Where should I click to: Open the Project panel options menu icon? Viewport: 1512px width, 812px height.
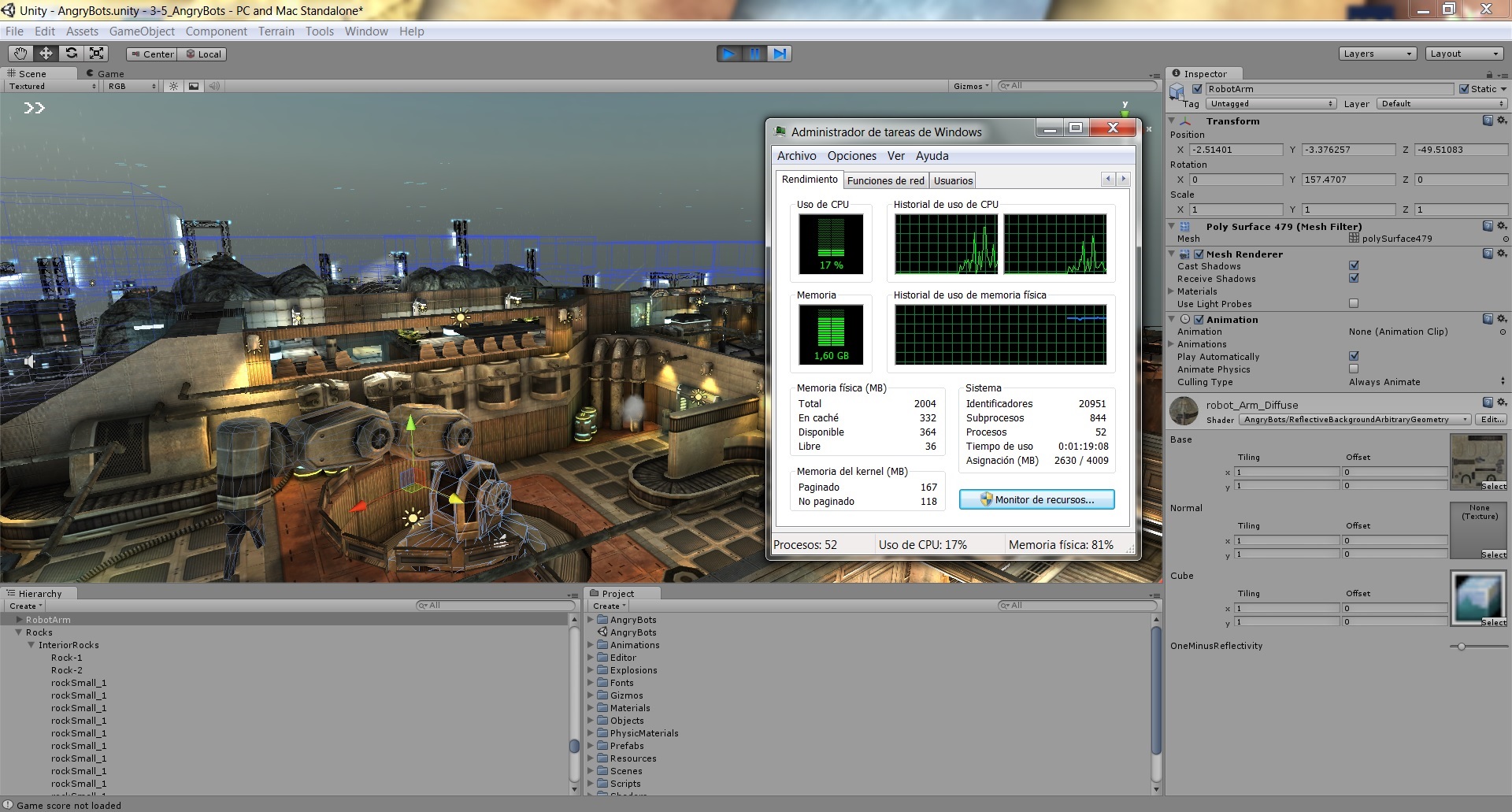click(x=1154, y=595)
